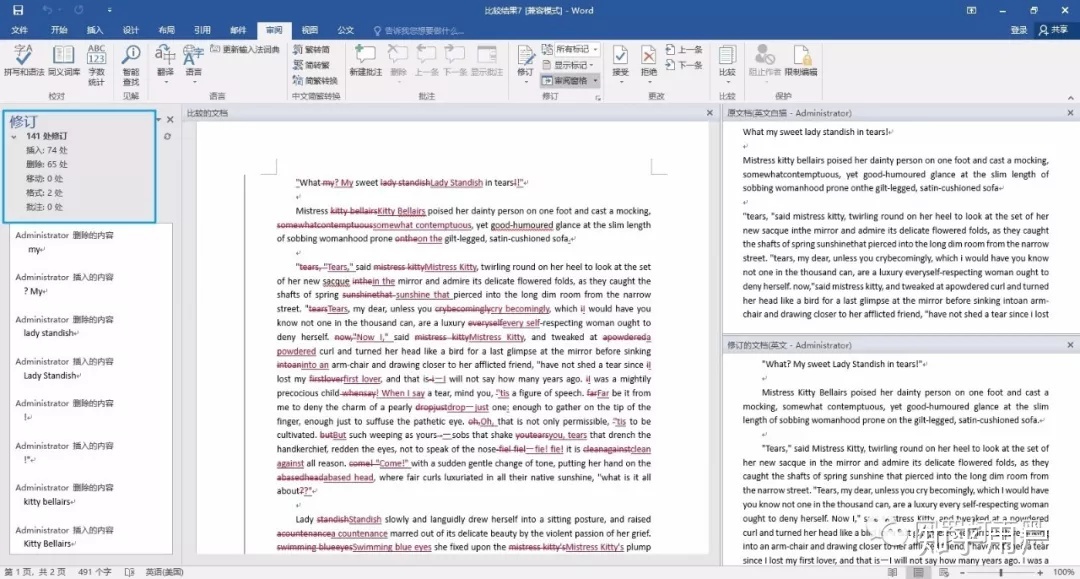Convert Traditional to Simplified (繁转简)

click(311, 50)
